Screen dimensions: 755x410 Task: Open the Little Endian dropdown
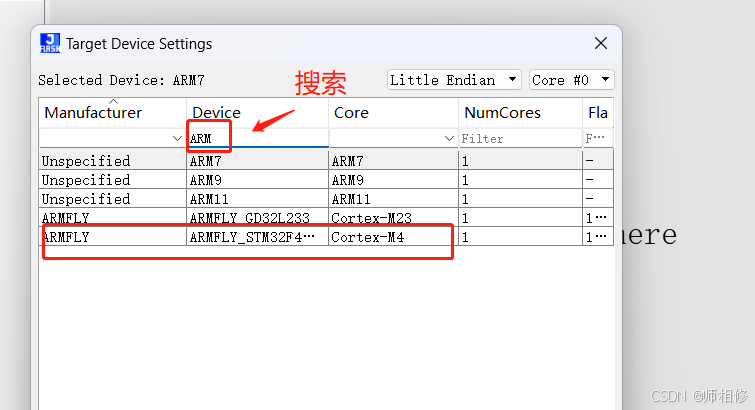454,80
